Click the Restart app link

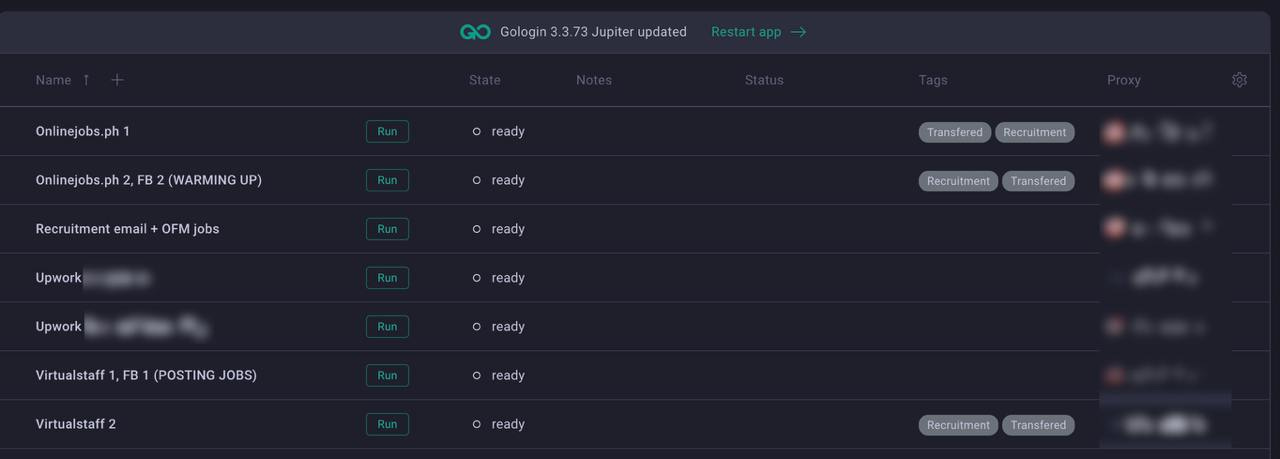pyautogui.click(x=746, y=32)
